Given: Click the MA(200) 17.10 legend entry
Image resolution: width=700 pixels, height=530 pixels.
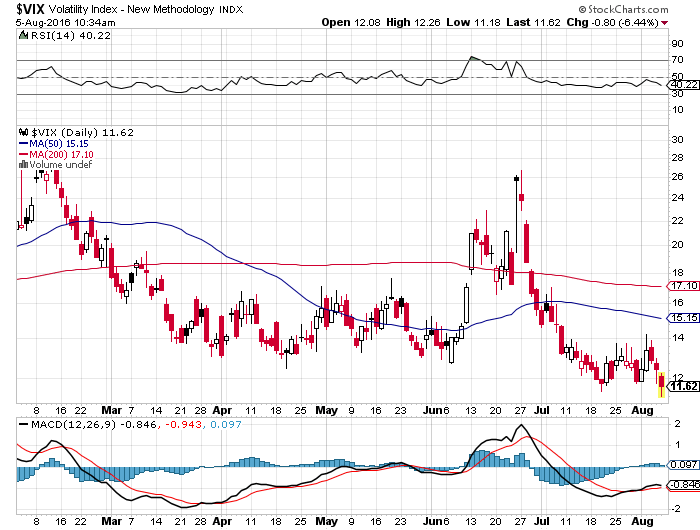Looking at the screenshot, I should [61, 154].
